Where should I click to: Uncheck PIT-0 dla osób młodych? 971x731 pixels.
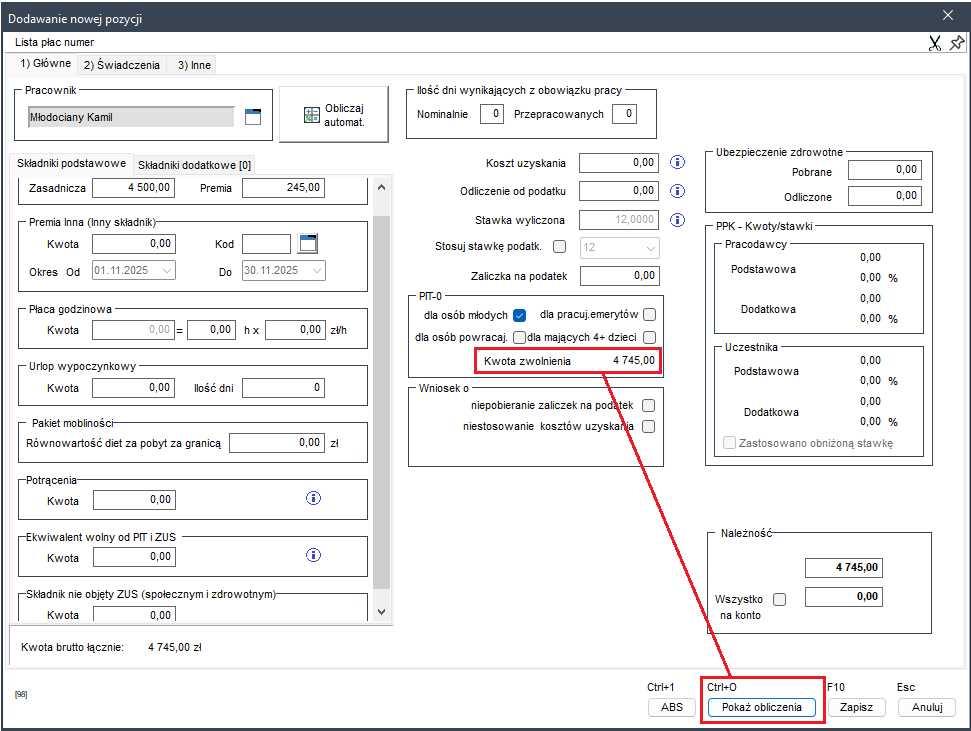[519, 315]
